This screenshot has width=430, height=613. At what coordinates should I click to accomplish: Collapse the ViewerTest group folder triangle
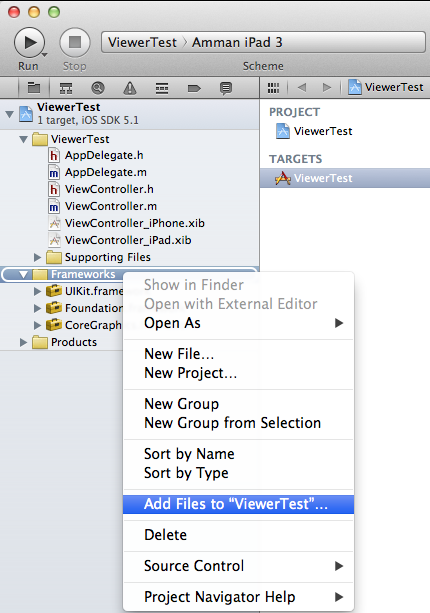pos(24,139)
